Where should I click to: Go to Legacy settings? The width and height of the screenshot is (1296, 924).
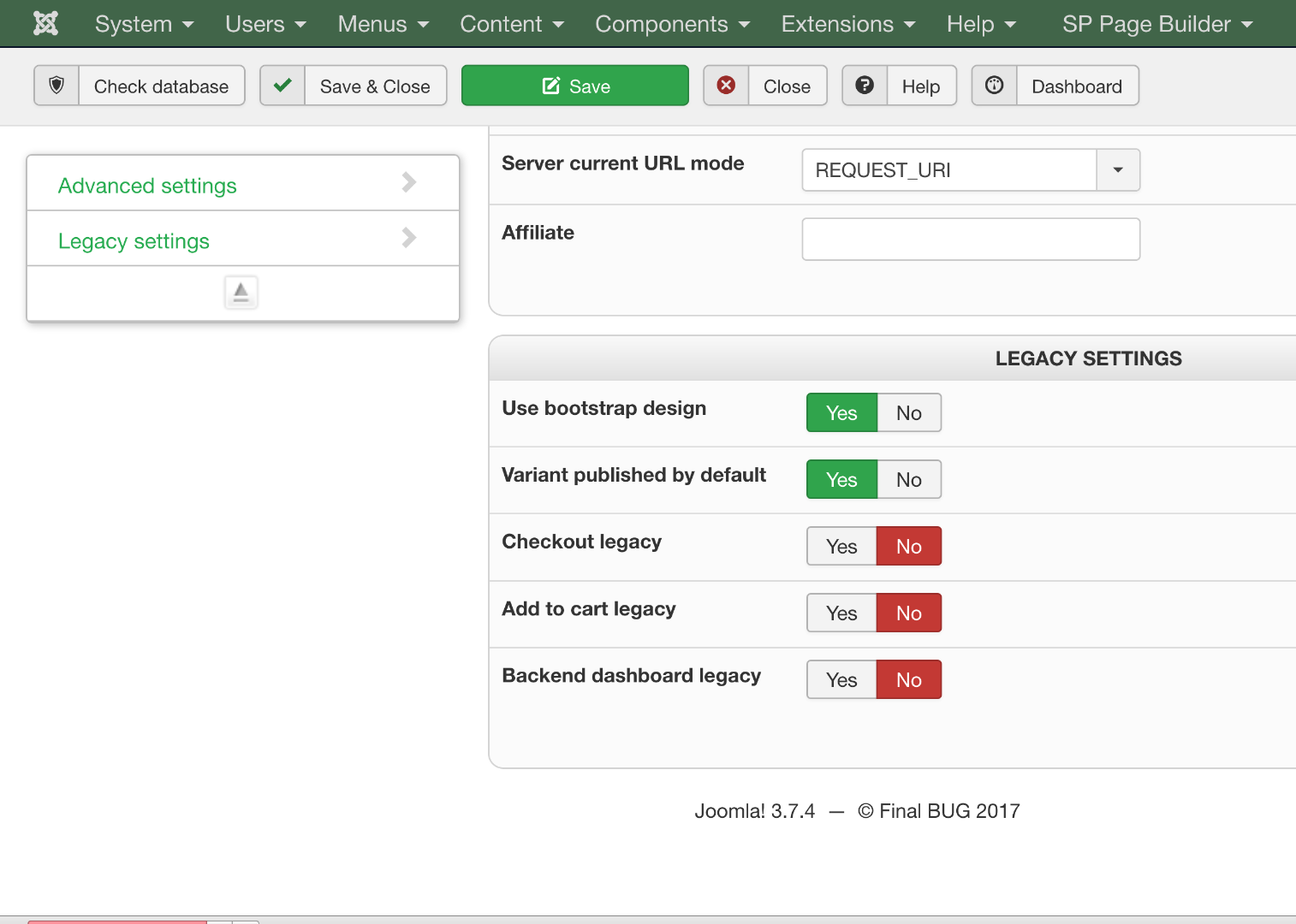pyautogui.click(x=134, y=241)
